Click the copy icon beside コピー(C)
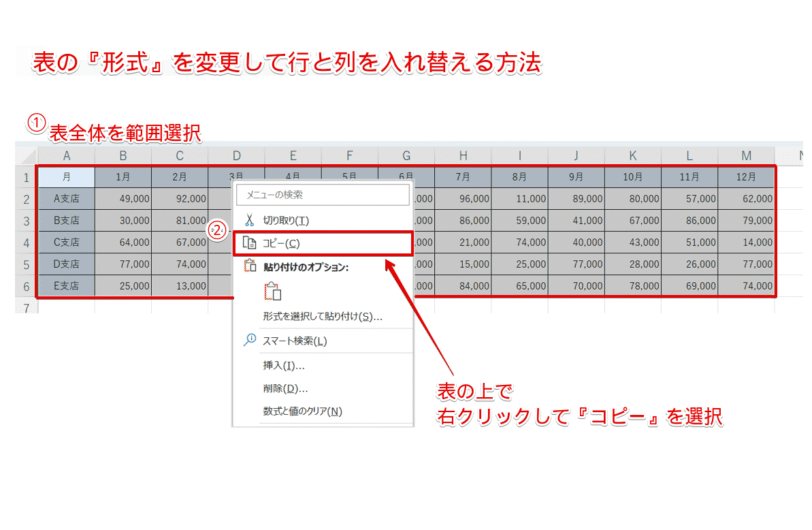The image size is (812, 530). 250,243
